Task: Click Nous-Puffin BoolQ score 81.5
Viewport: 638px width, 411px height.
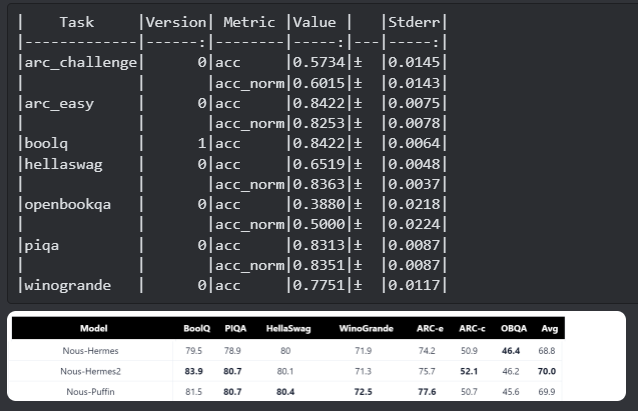Action: pyautogui.click(x=194, y=391)
